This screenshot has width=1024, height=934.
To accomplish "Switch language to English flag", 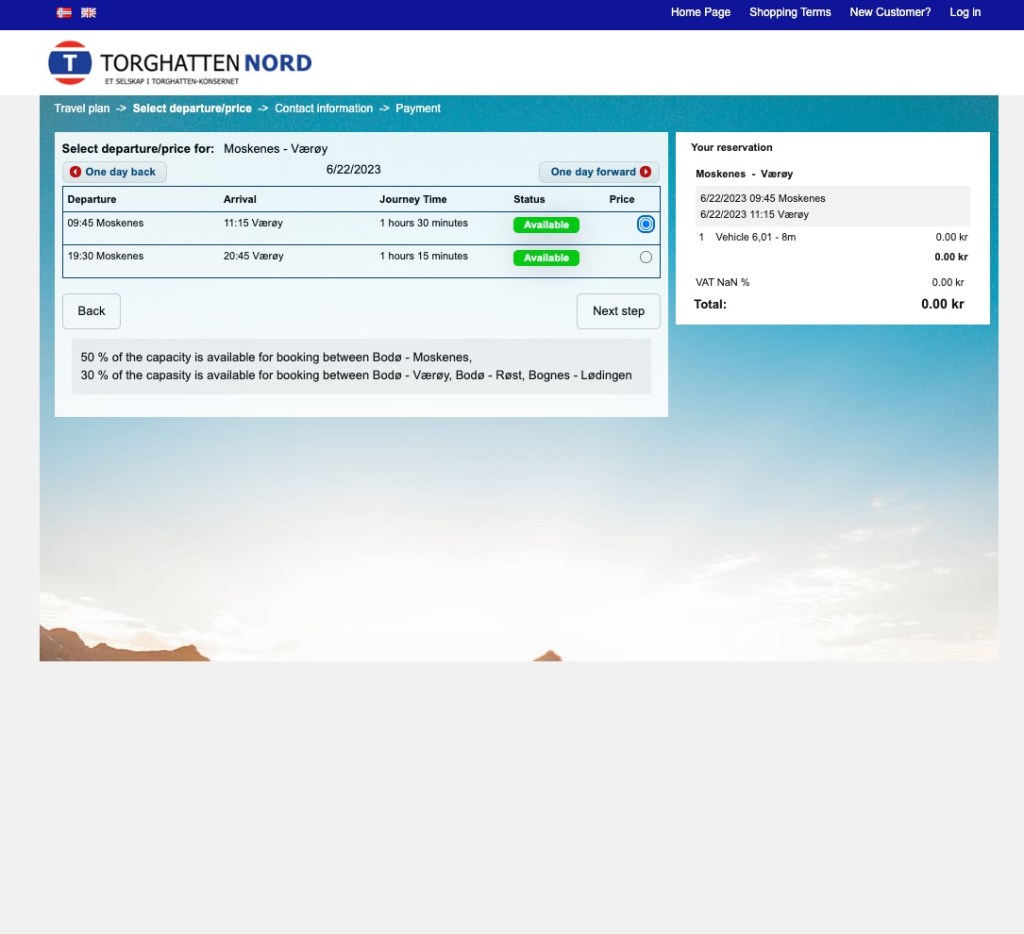I will point(89,13).
